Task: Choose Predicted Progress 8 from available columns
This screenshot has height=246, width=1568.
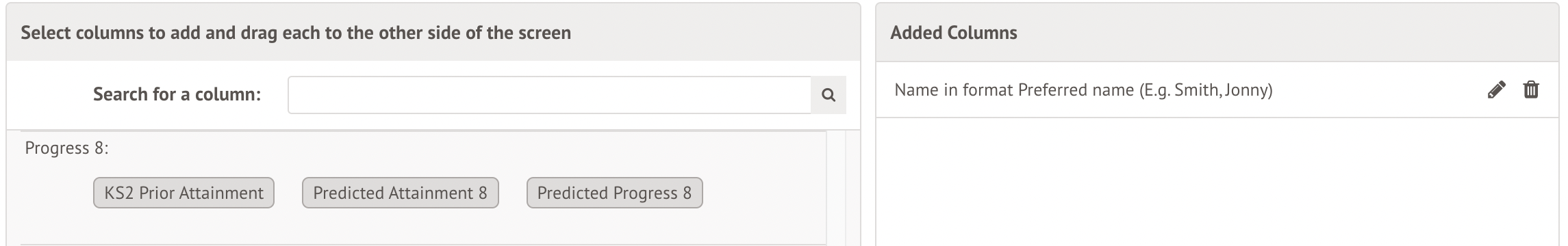Action: coord(614,193)
